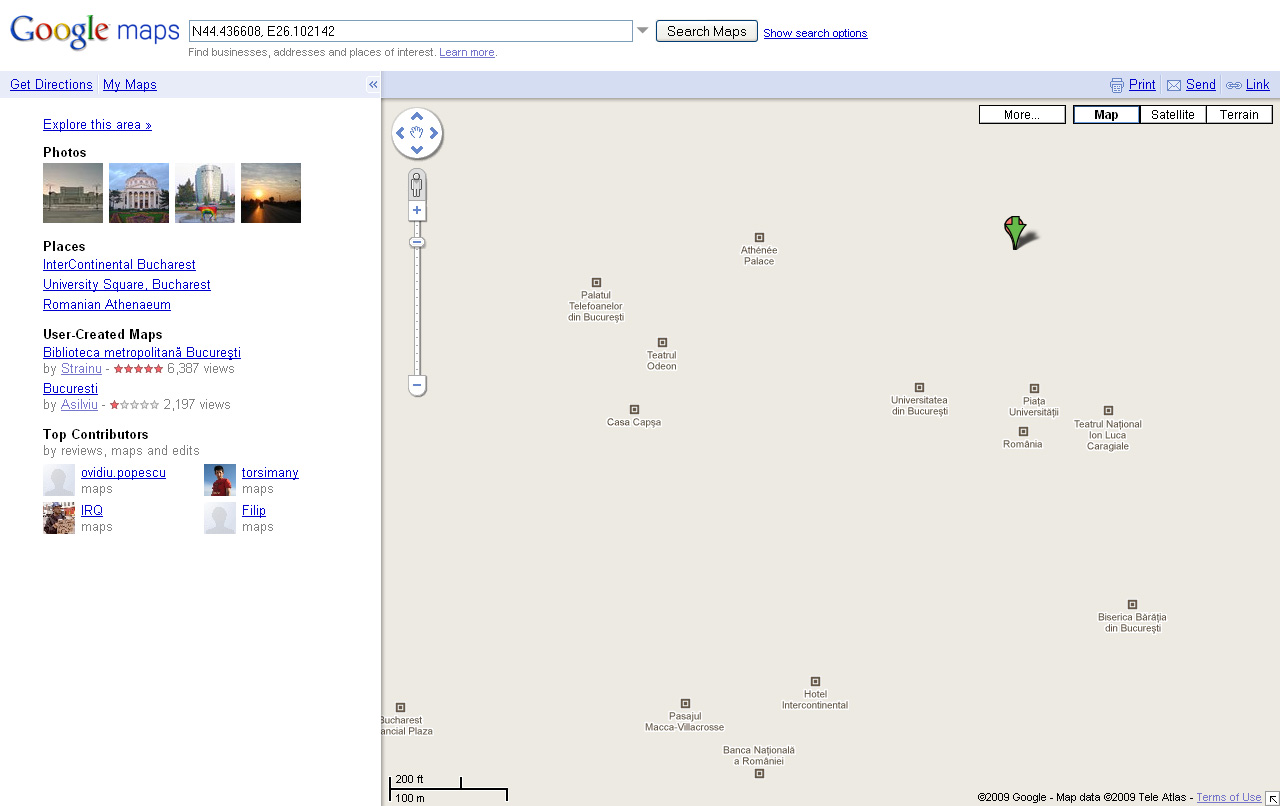Open the Explore this area link
The height and width of the screenshot is (806, 1280).
pyautogui.click(x=97, y=125)
